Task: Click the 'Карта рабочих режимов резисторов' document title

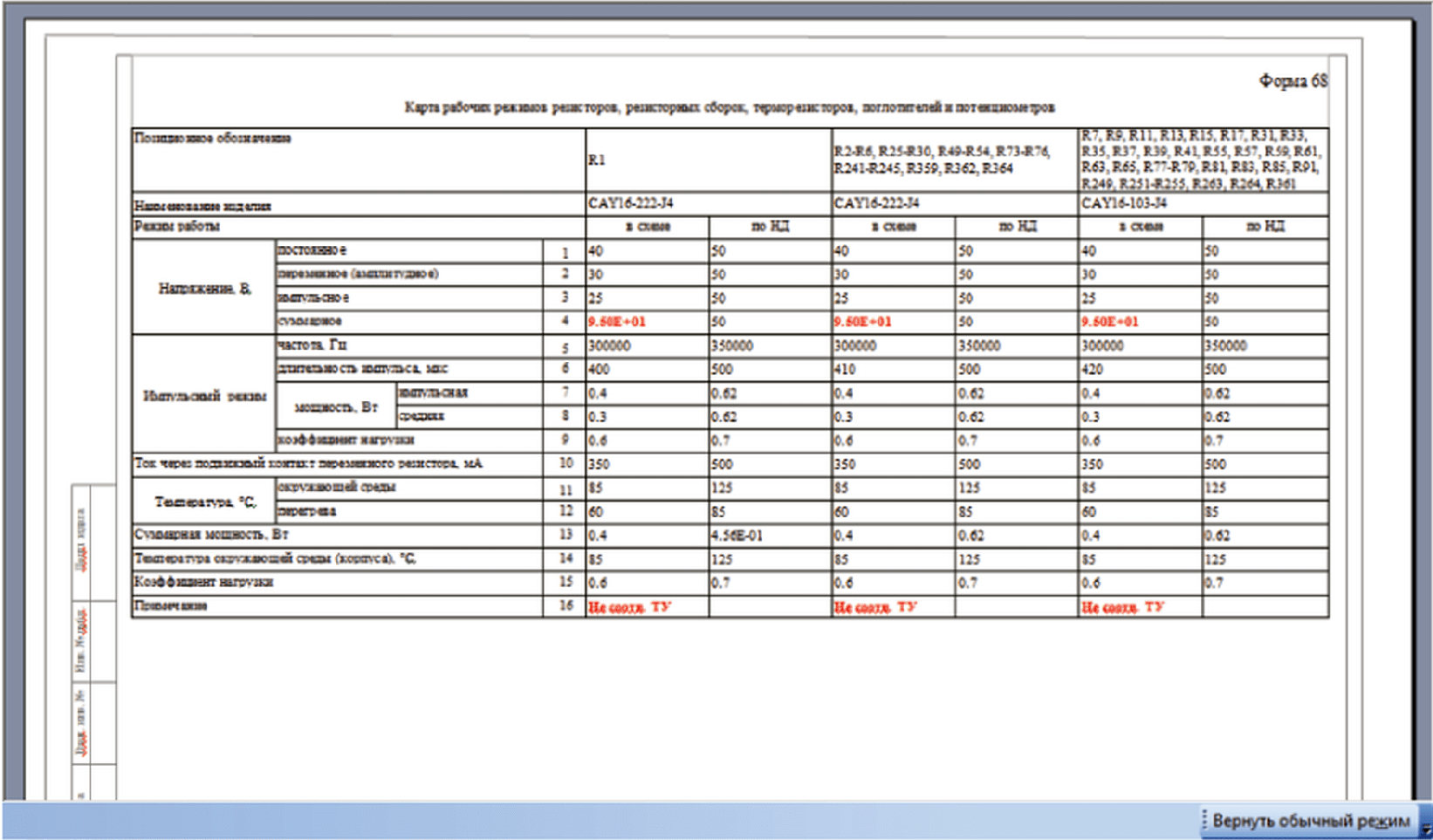Action: pos(729,107)
